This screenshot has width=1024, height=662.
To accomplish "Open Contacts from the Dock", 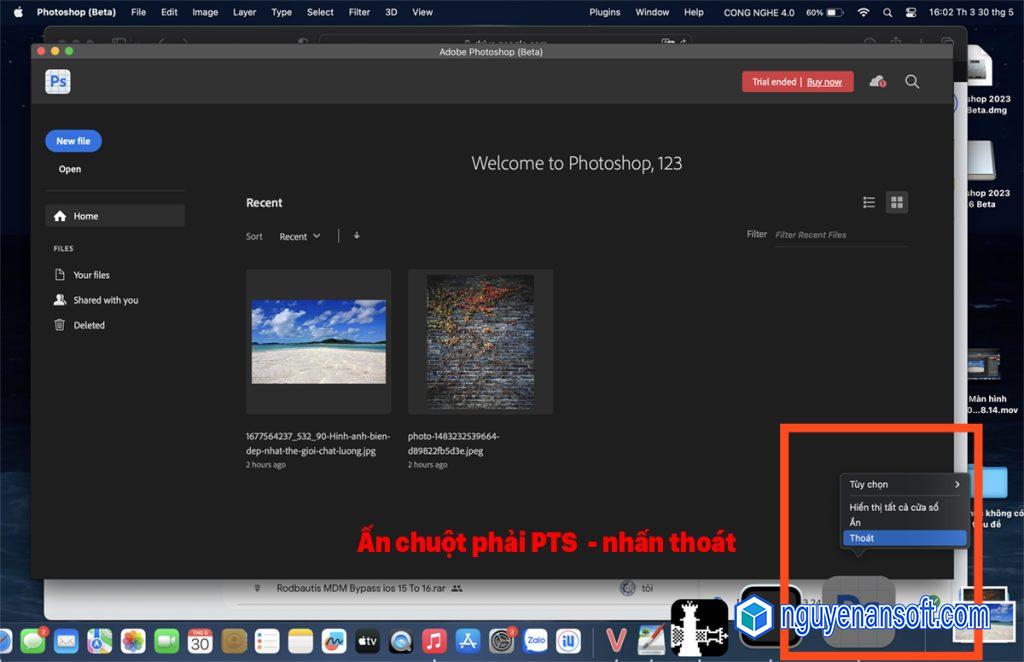I will [x=234, y=641].
